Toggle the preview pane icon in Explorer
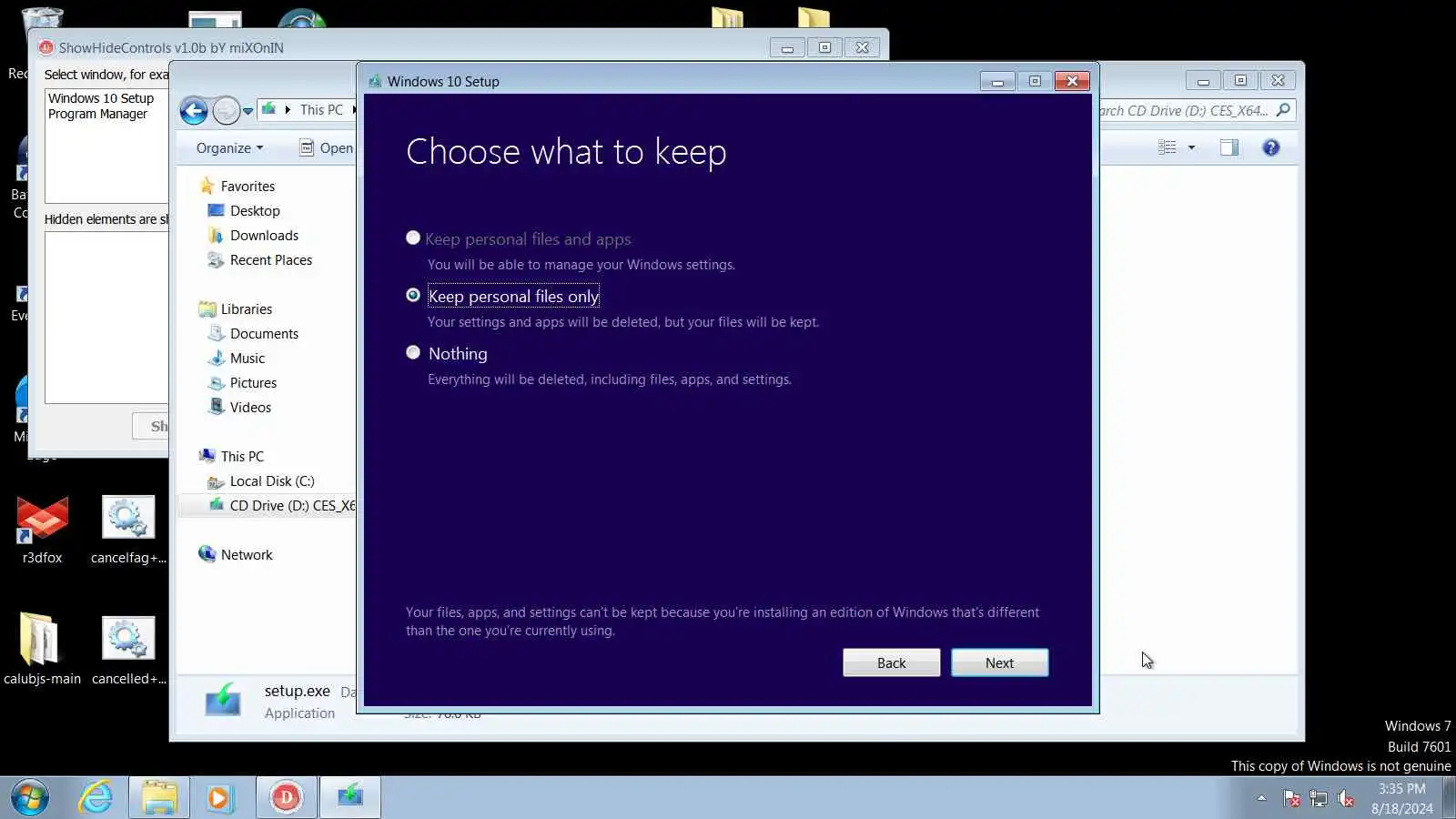Viewport: 1456px width, 819px height. tap(1229, 147)
